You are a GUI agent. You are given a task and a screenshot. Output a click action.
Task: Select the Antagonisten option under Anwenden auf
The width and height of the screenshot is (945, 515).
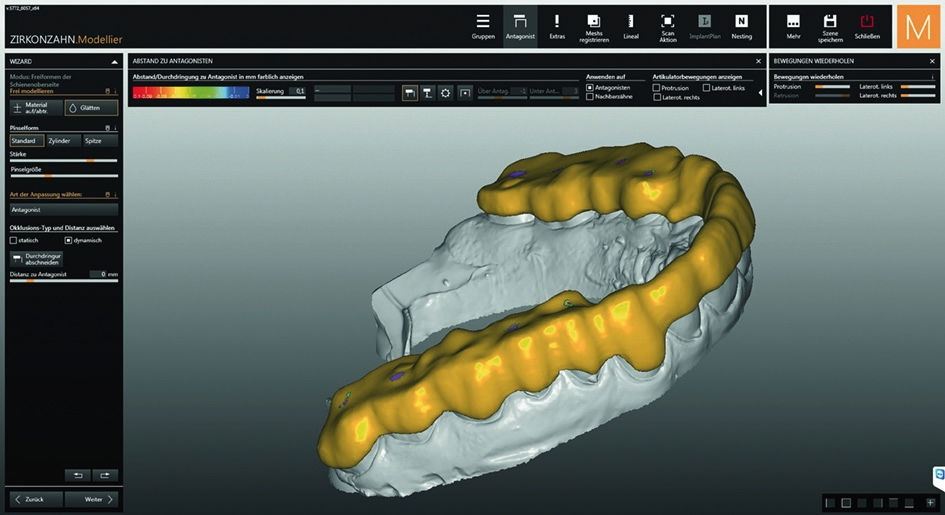[590, 88]
